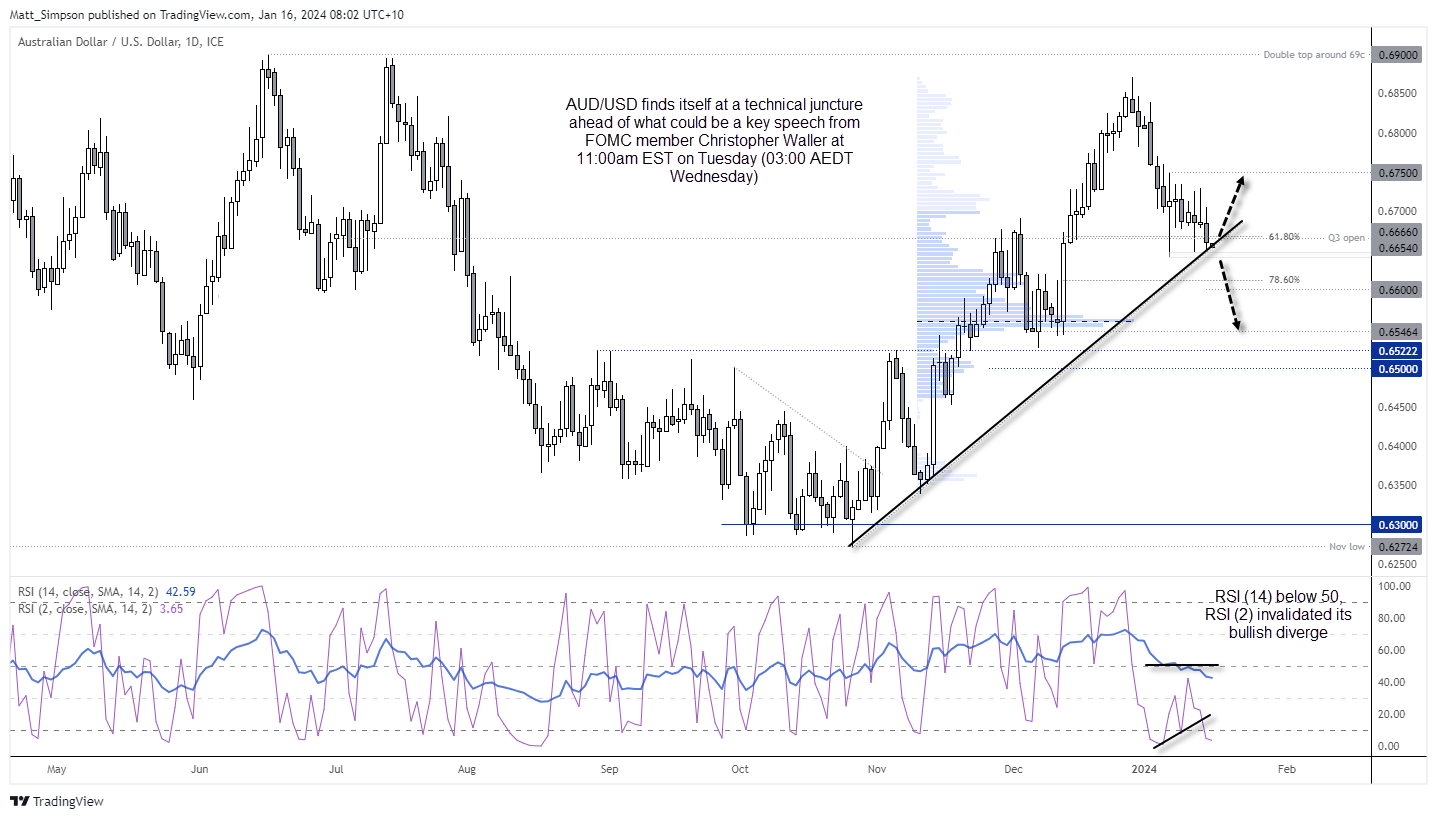
Task: Select the 0.67000 price axis value
Action: [1398, 211]
